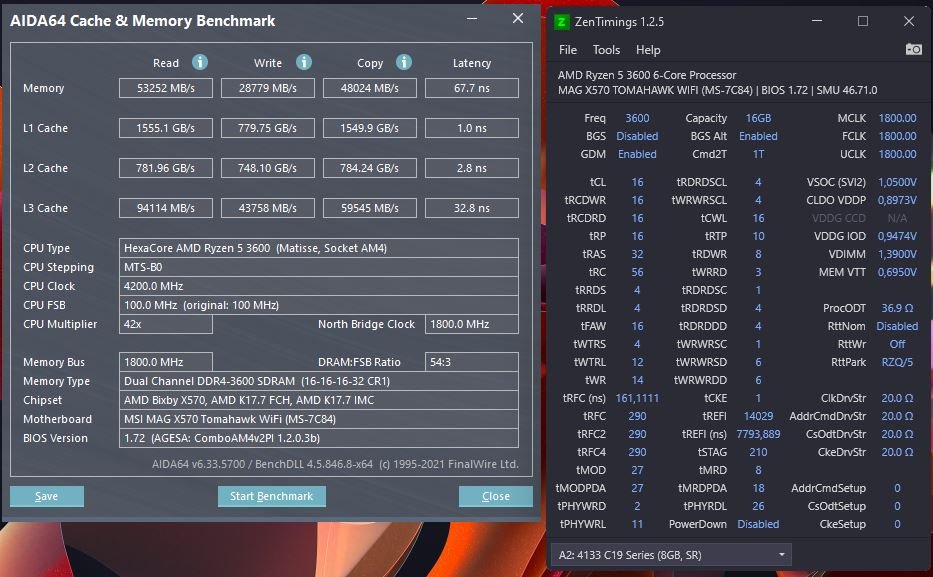Click the ZenTimings green Z app icon
Viewport: 933px width, 577px height.
click(x=561, y=22)
